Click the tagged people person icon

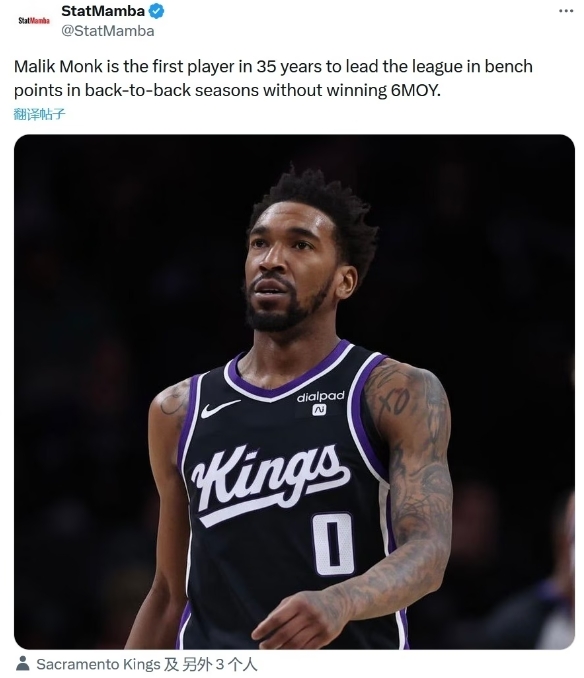click(22, 663)
